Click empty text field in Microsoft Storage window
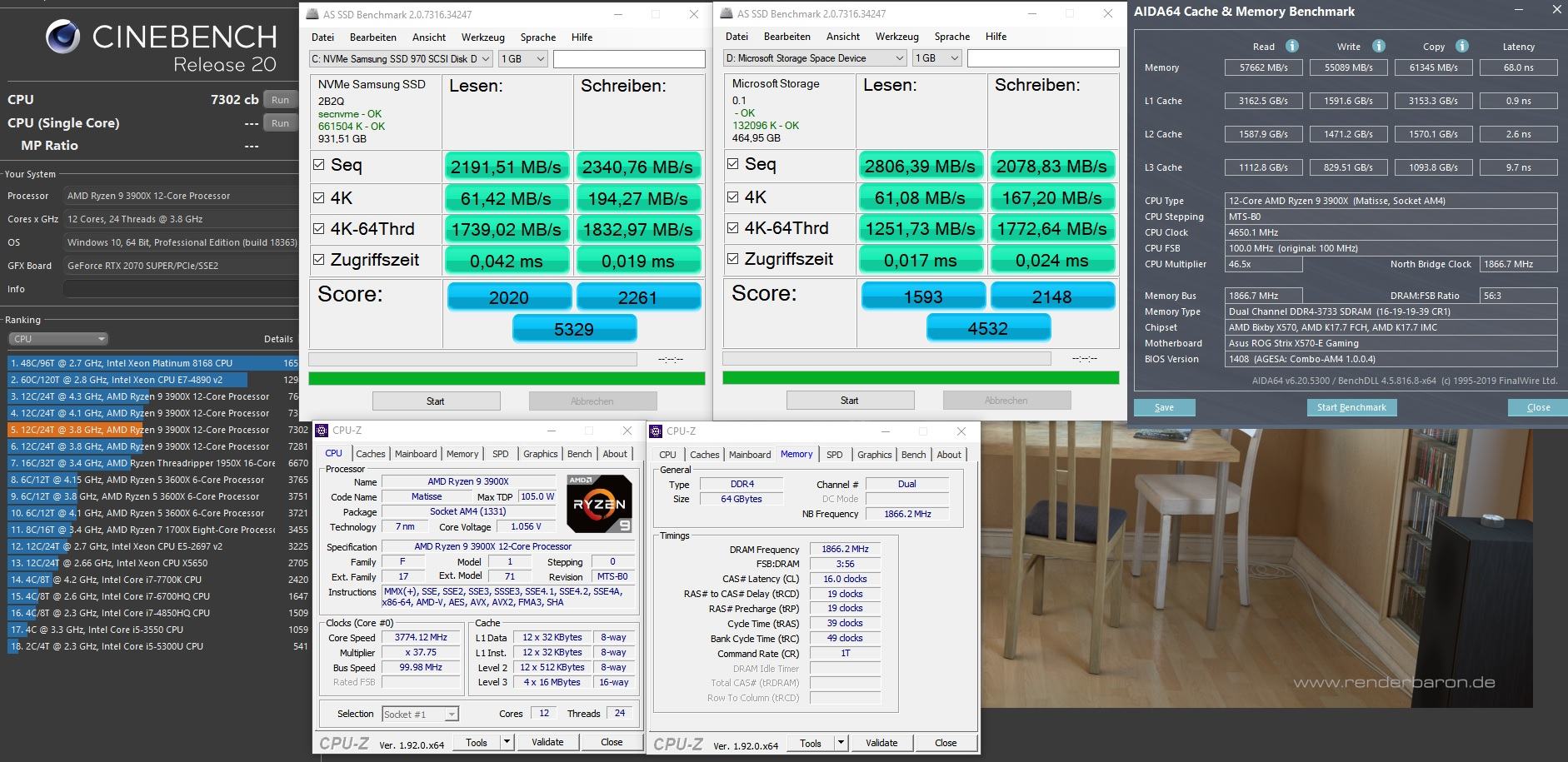 coord(1043,58)
